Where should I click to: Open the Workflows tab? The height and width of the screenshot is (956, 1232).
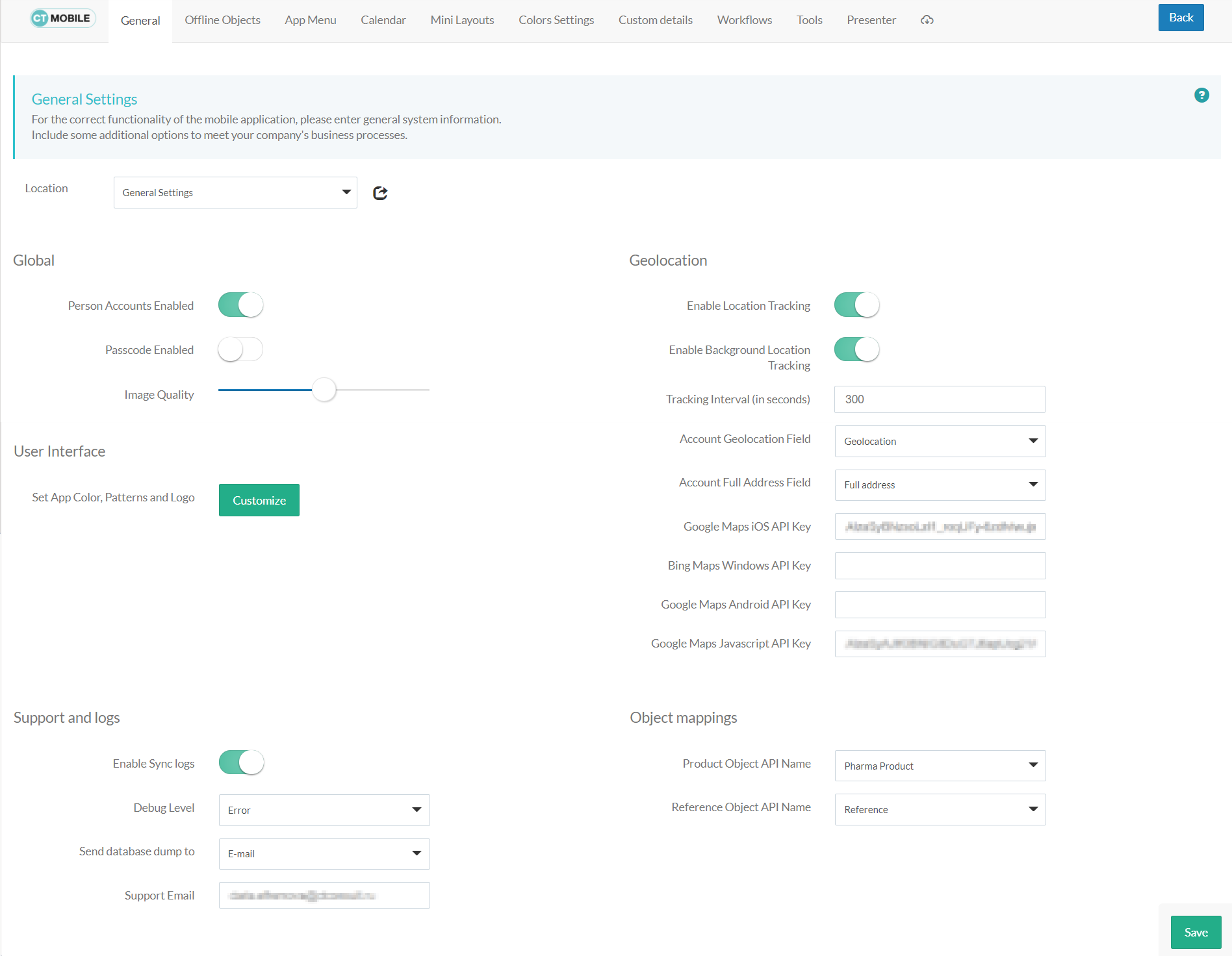pyautogui.click(x=744, y=20)
